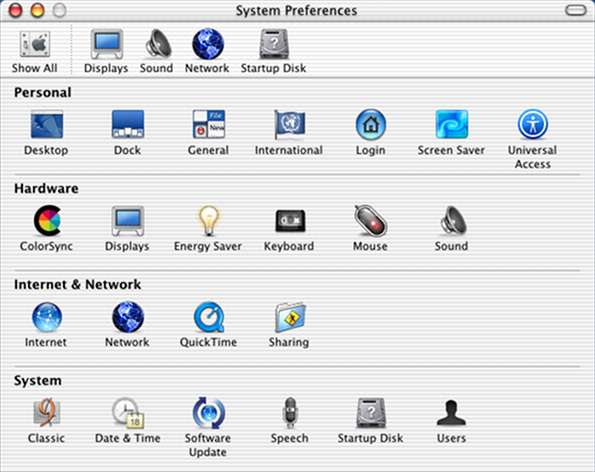Open Speech preferences with the microphone icon
The height and width of the screenshot is (472, 595).
point(290,413)
